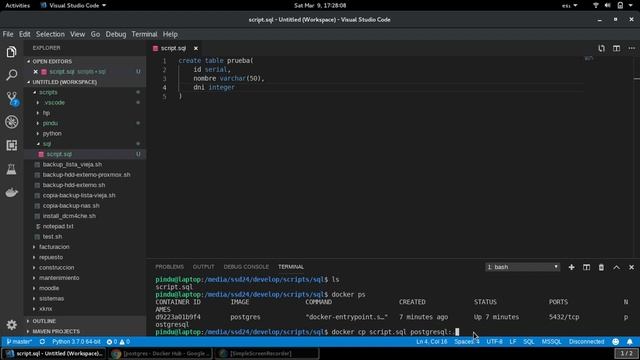Open the Docker whale view icon
Screen dimensions: 640x360
click(11, 192)
